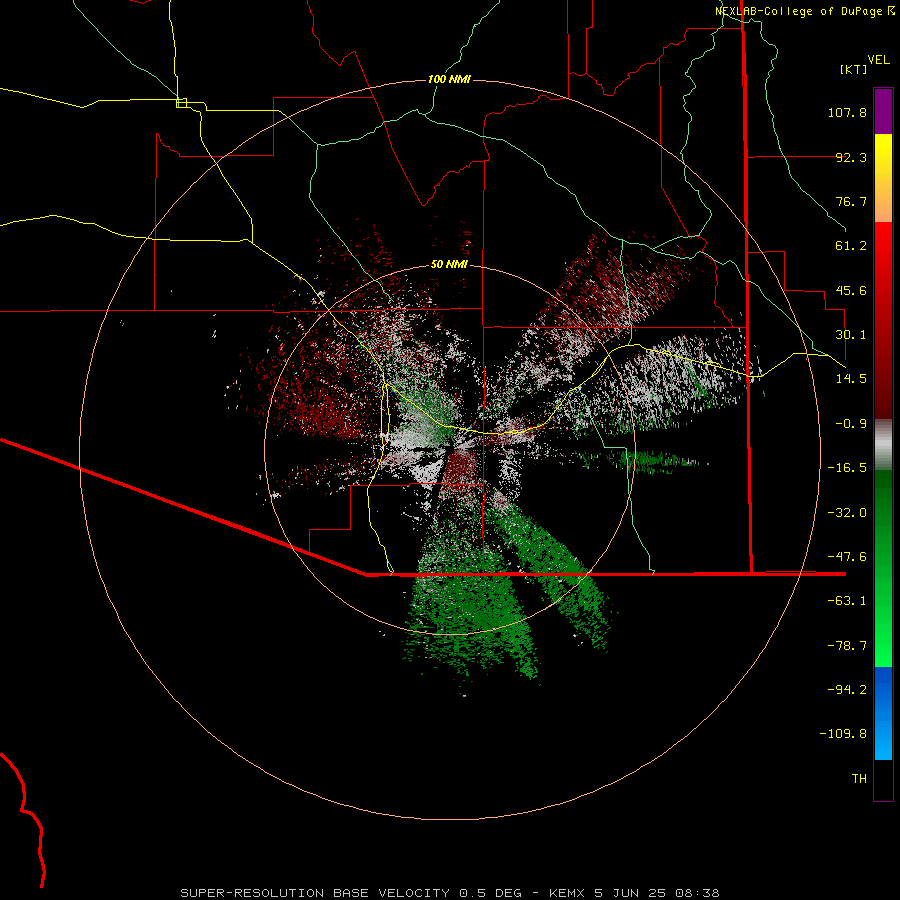Click the -47.6 legend value
Image resolution: width=900 pixels, height=900 pixels.
pos(847,557)
